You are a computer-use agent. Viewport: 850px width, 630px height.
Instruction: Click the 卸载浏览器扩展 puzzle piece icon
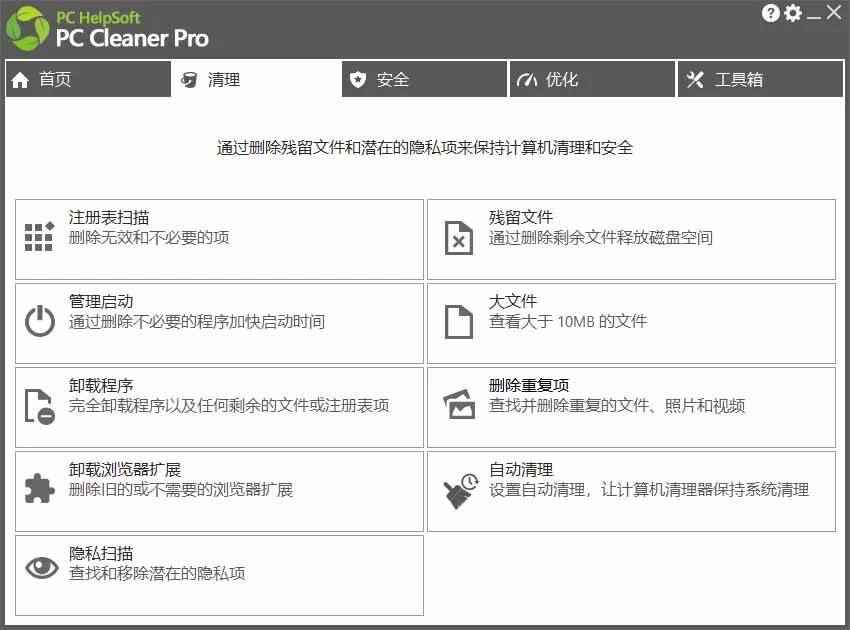tap(40, 488)
